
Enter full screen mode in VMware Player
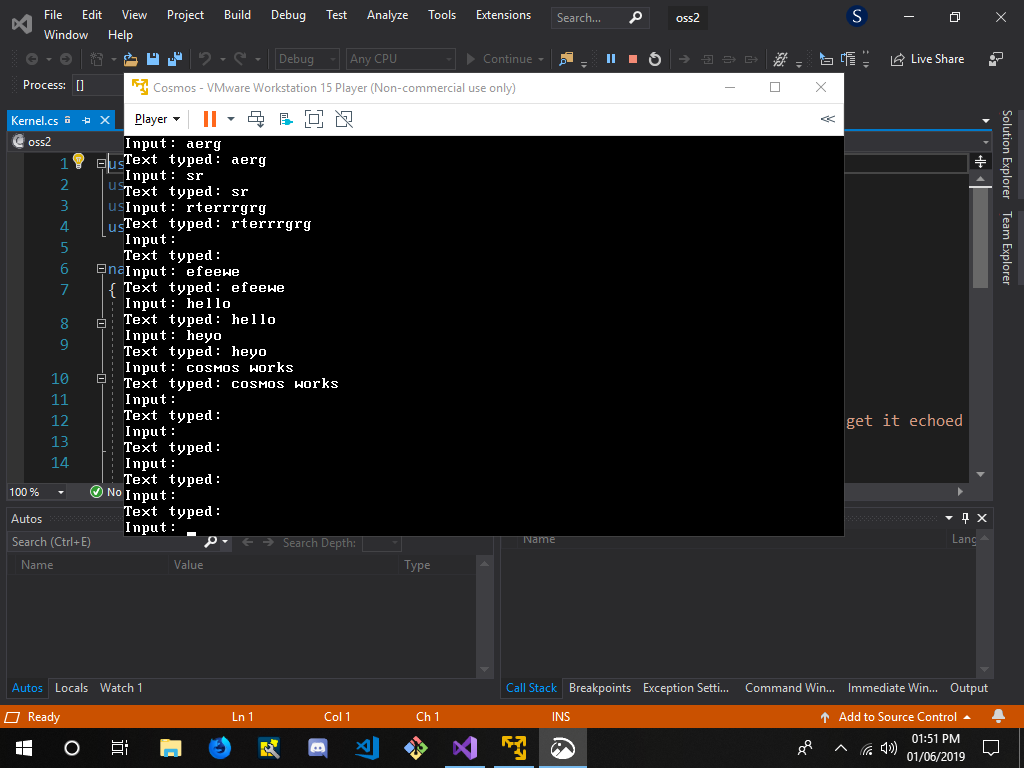point(312,119)
